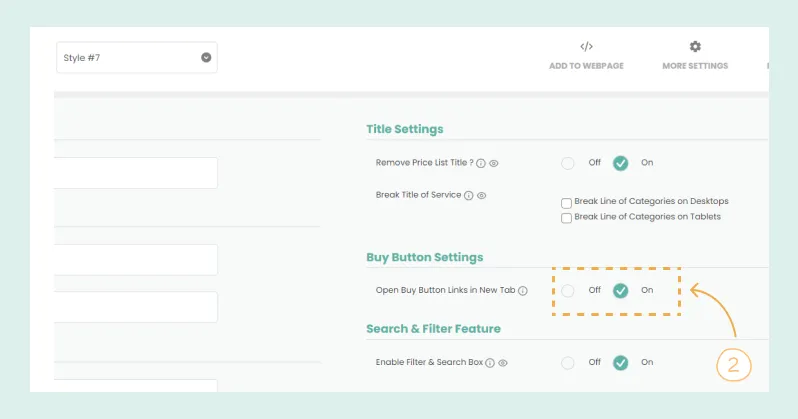Check Break Line of Categories on Desktops
The width and height of the screenshot is (798, 419).
566,203
